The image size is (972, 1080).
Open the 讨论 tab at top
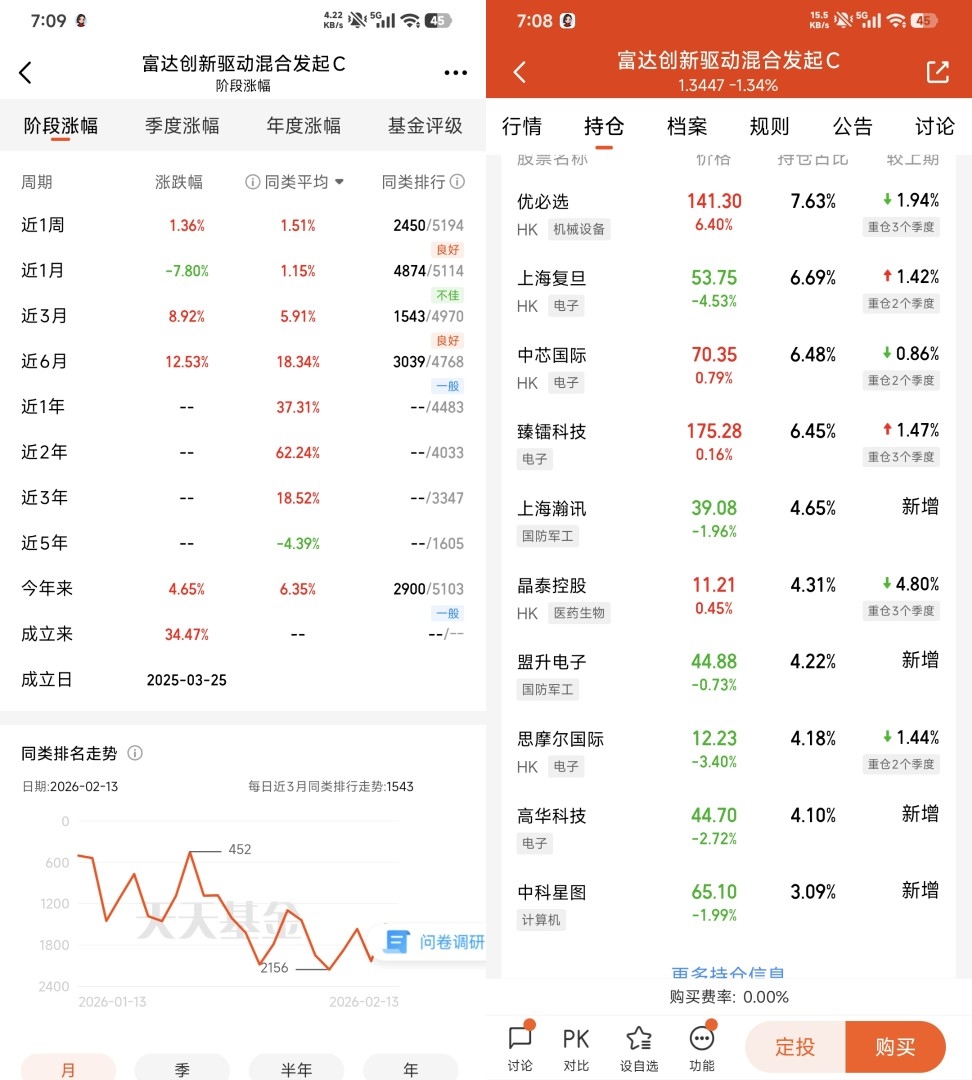click(x=935, y=126)
